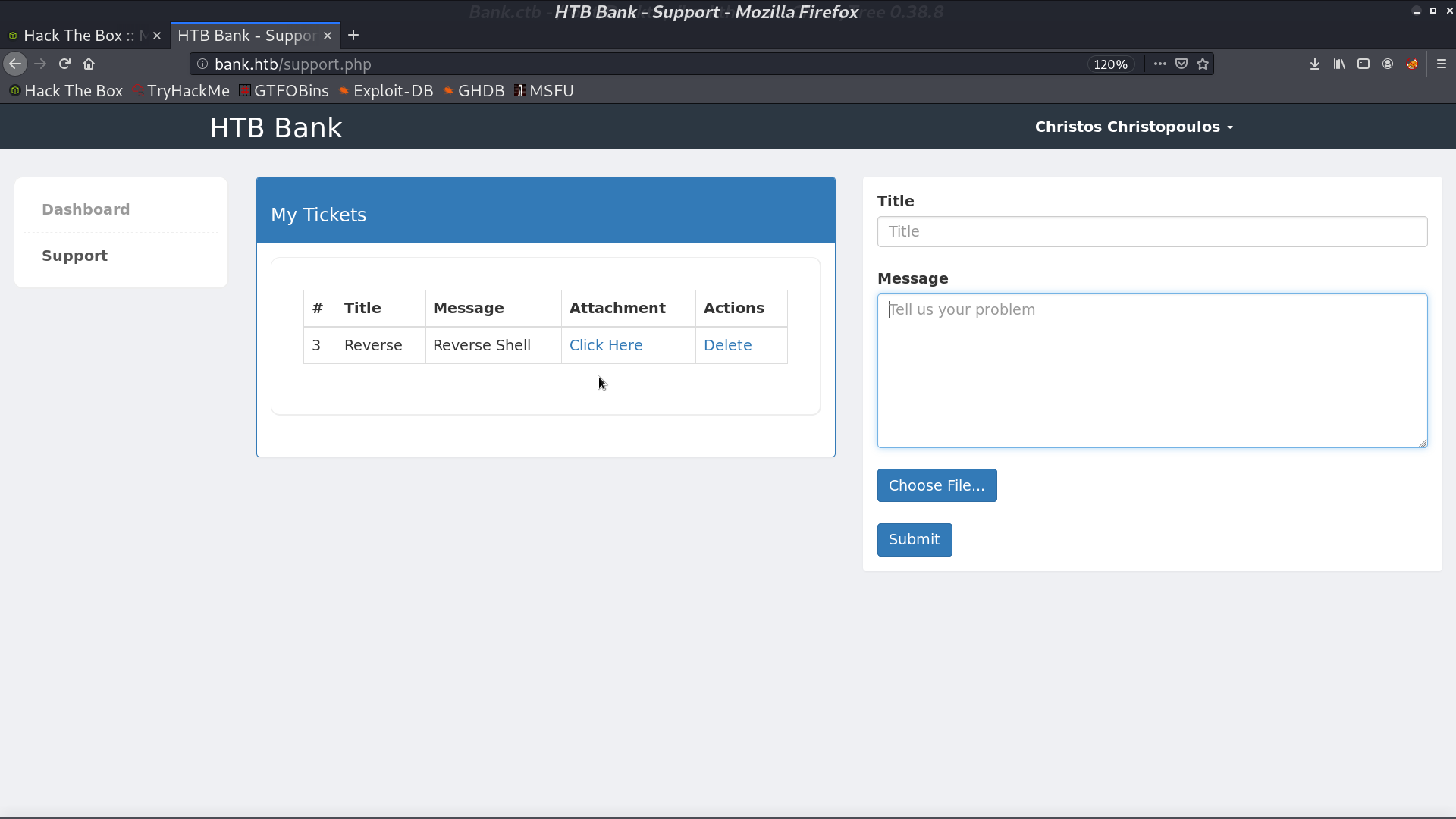Image resolution: width=1456 pixels, height=819 pixels.
Task: Open page actions three-dot menu
Action: pos(1159,64)
